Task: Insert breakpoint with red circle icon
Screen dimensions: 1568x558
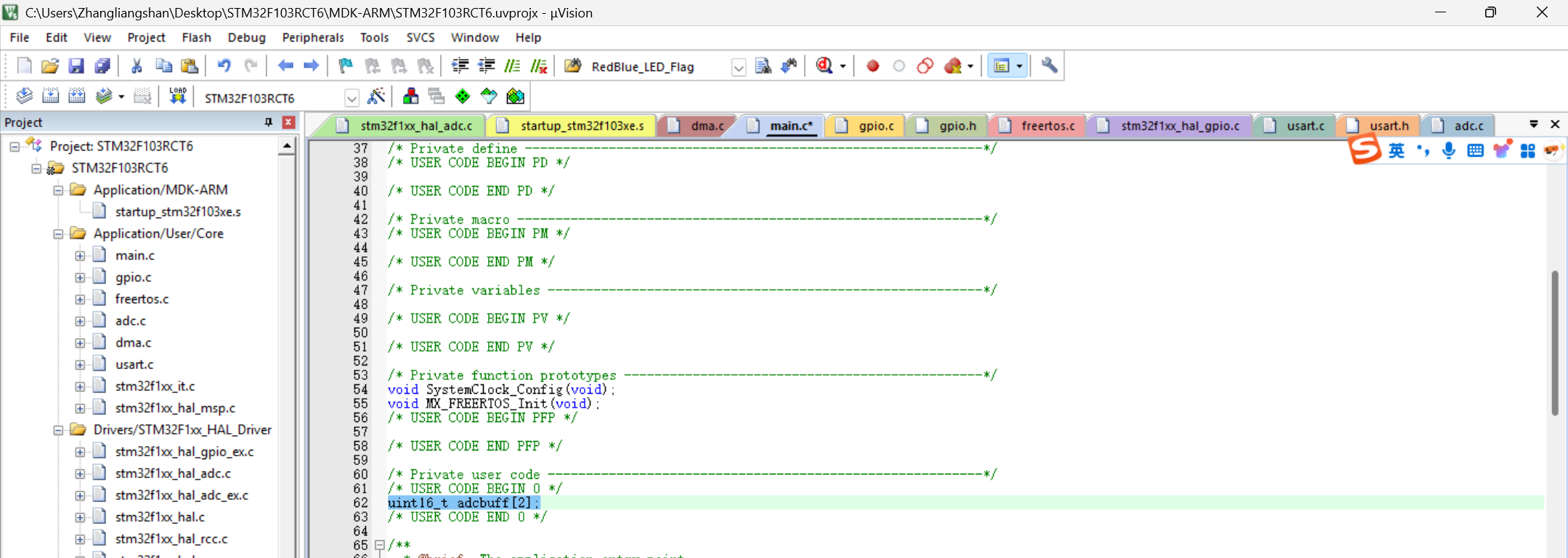Action: (873, 66)
